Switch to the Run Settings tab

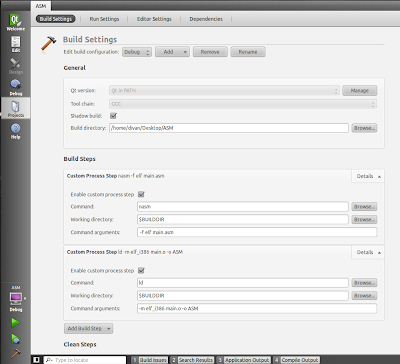pos(104,19)
